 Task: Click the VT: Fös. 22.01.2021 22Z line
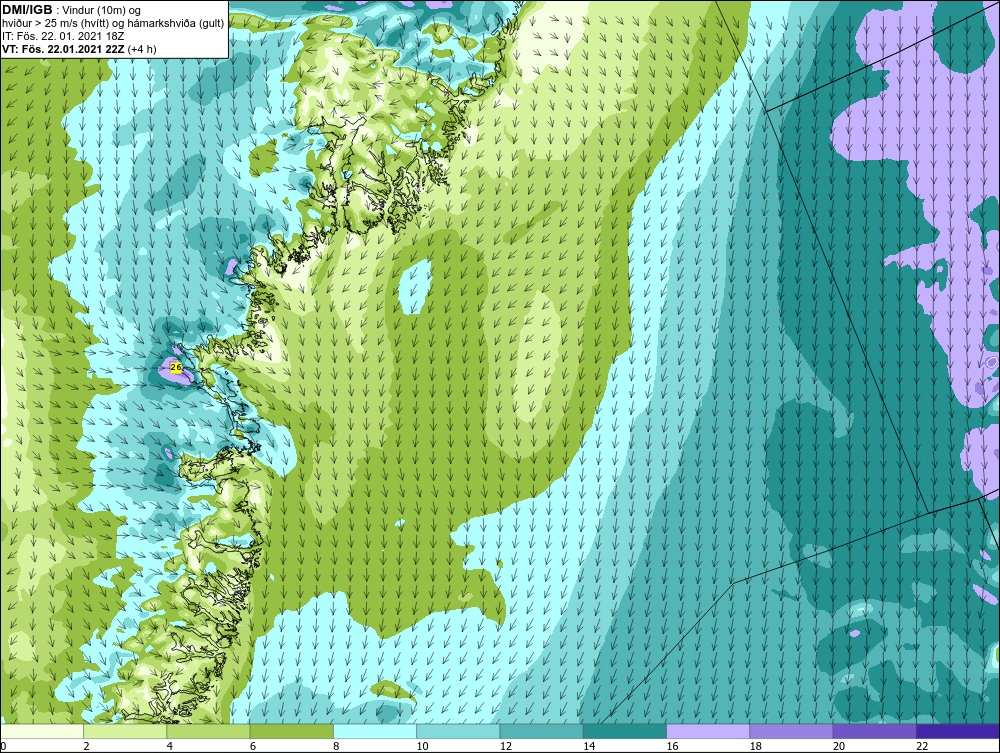[79, 49]
